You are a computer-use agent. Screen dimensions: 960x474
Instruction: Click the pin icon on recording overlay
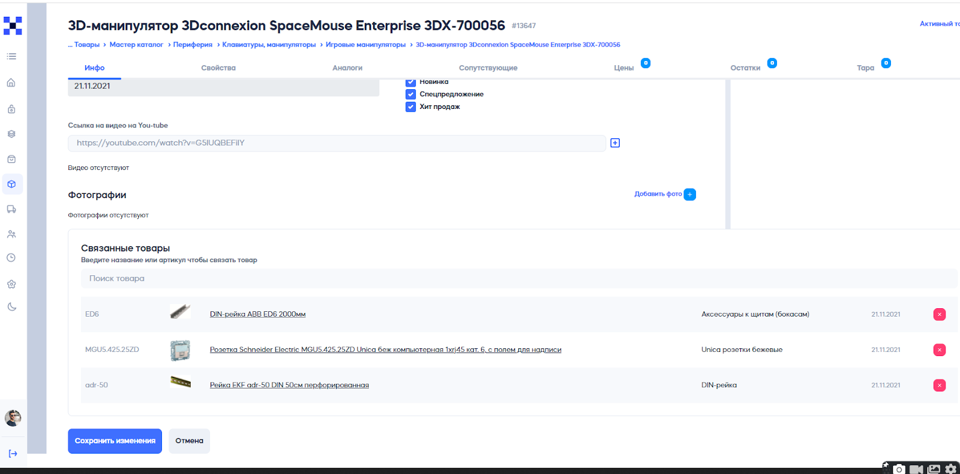[x=886, y=465]
